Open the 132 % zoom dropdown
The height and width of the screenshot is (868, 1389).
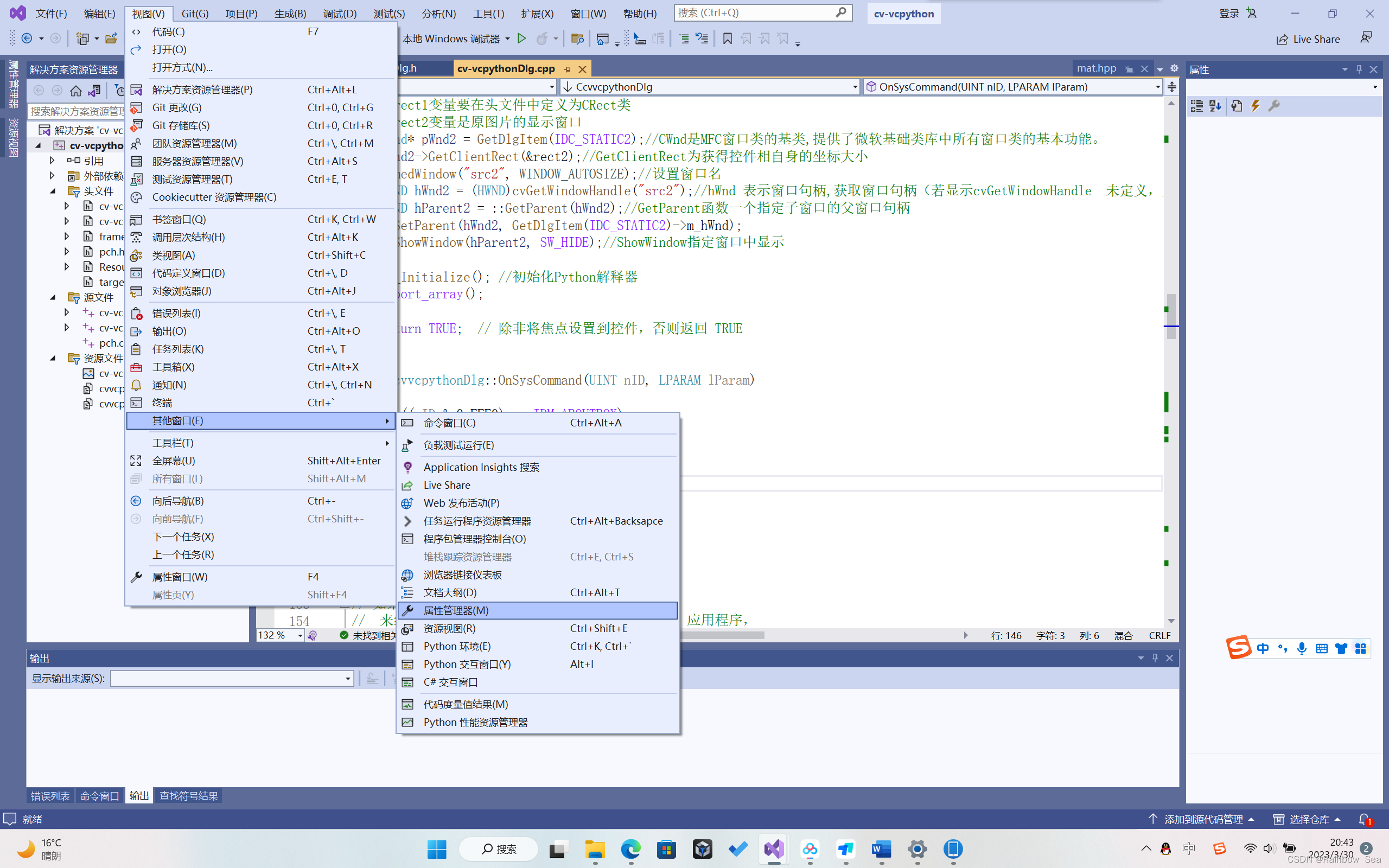tap(300, 635)
